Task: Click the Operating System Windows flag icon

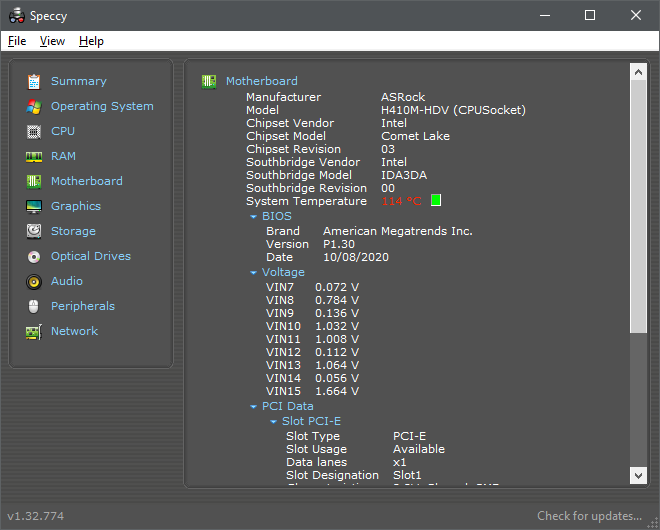Action: pyautogui.click(x=34, y=107)
